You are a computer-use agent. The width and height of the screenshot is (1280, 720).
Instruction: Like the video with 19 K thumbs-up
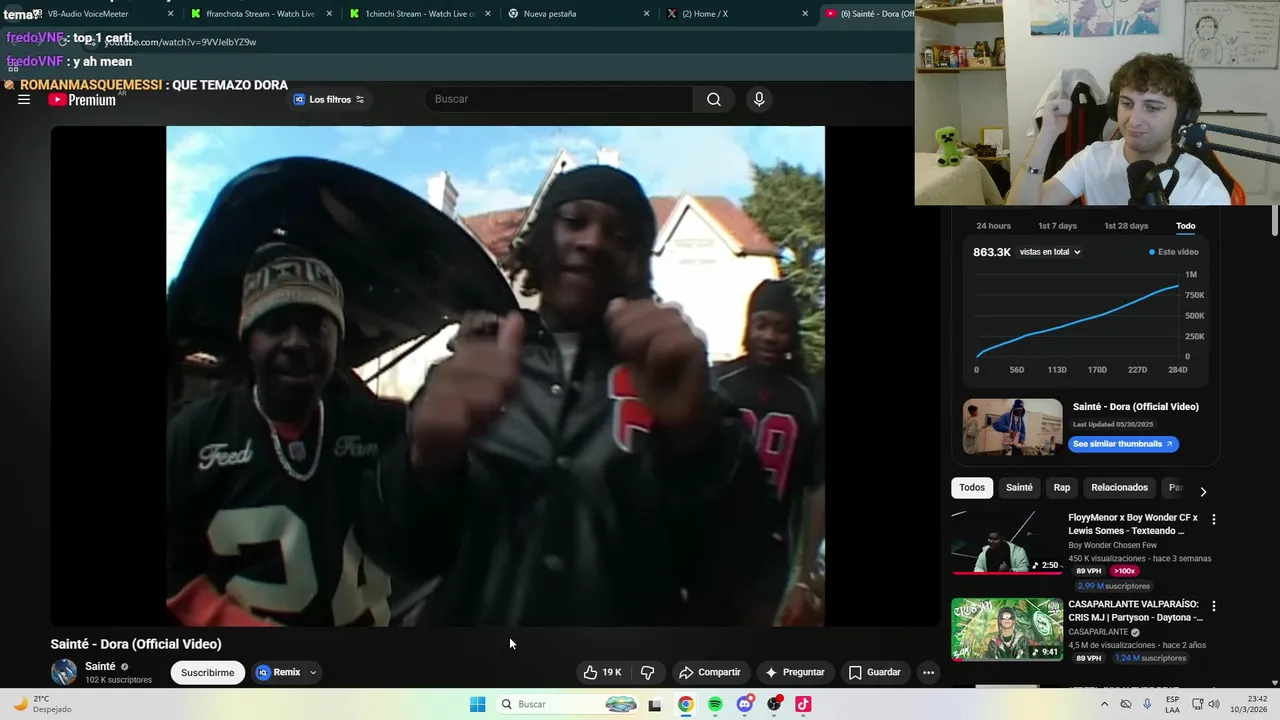pyautogui.click(x=602, y=672)
